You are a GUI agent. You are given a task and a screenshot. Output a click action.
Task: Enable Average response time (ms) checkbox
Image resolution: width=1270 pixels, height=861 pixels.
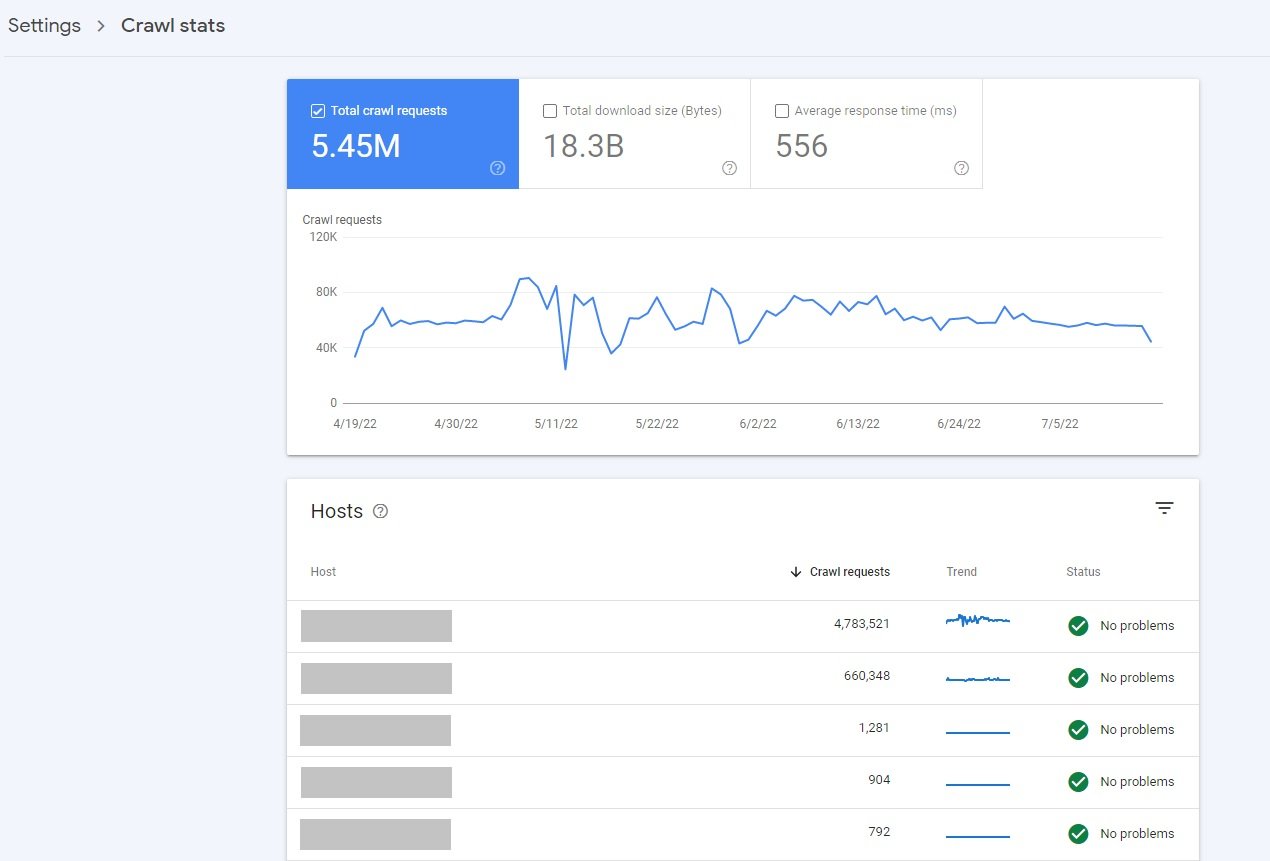(782, 111)
